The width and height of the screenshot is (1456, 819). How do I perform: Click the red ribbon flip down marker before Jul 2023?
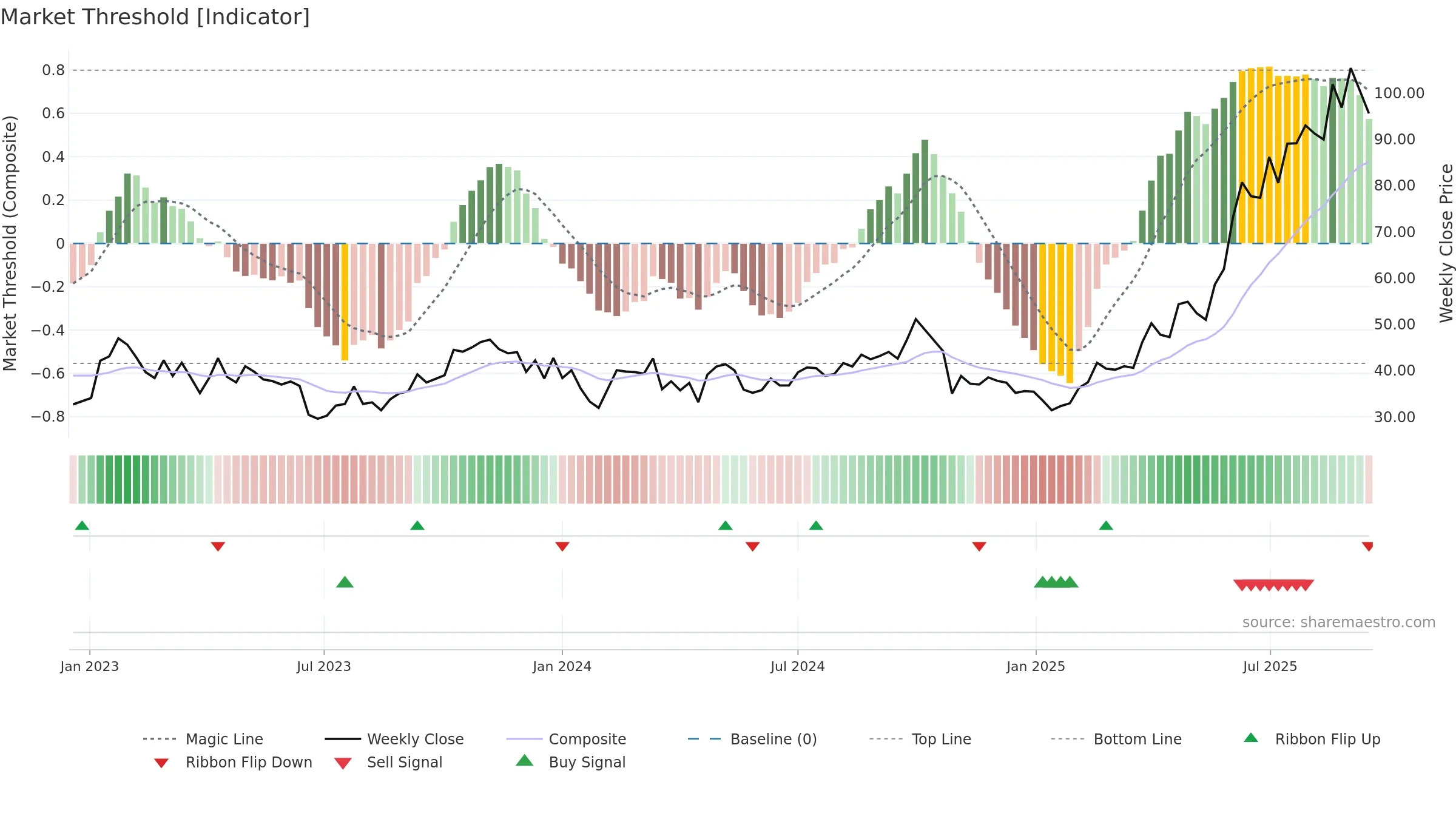coord(218,547)
